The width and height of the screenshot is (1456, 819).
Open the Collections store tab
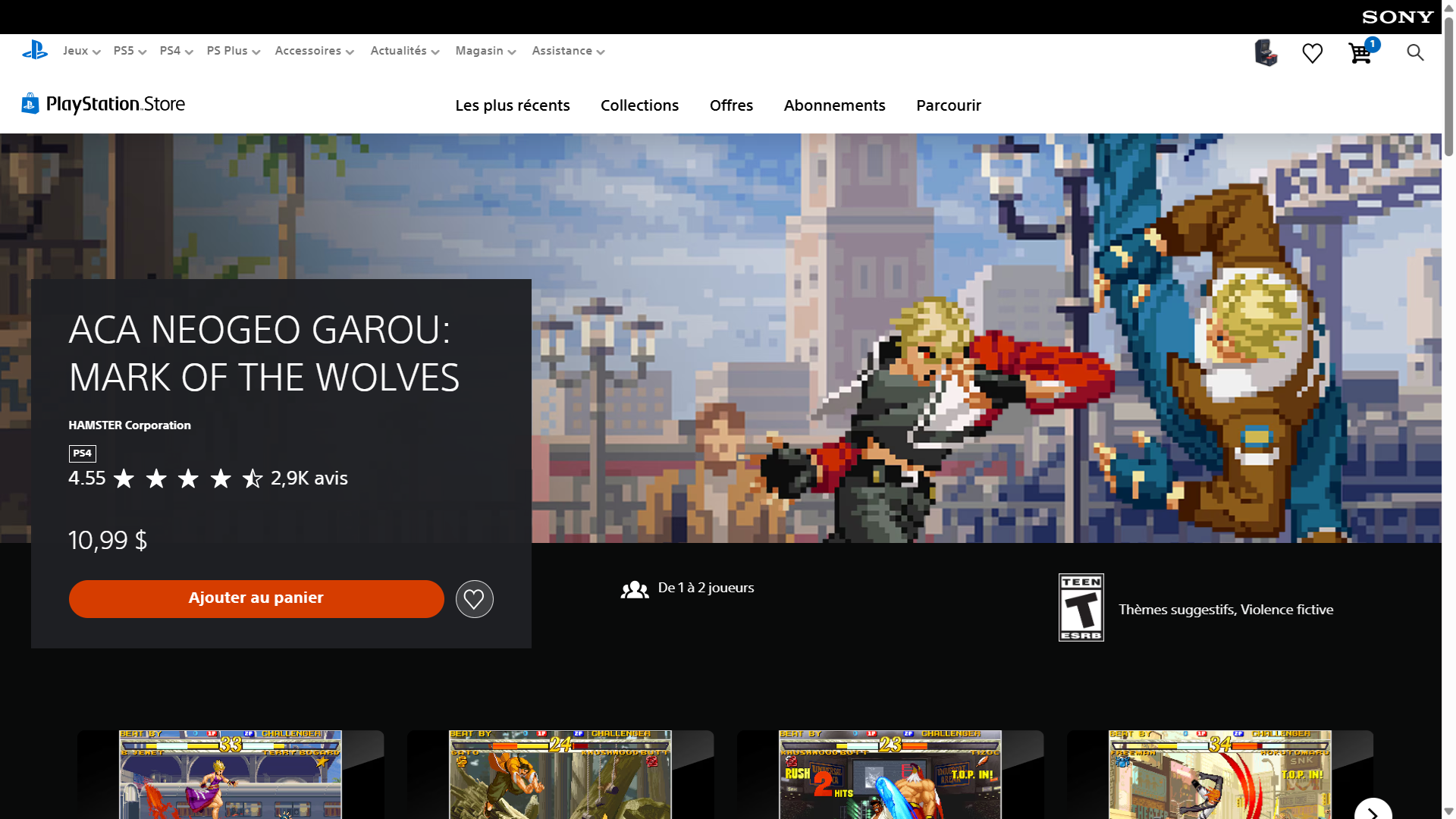[x=639, y=105]
